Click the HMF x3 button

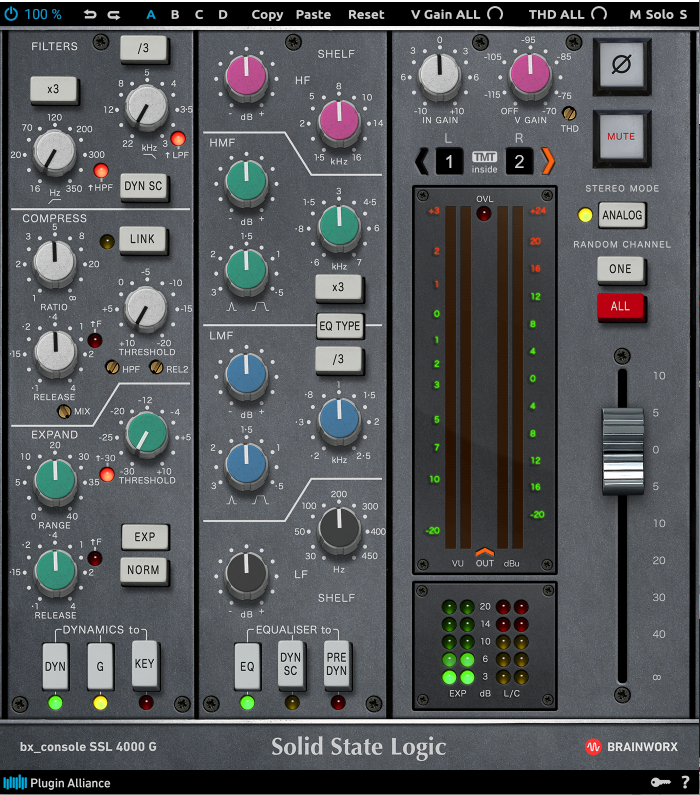pos(338,287)
